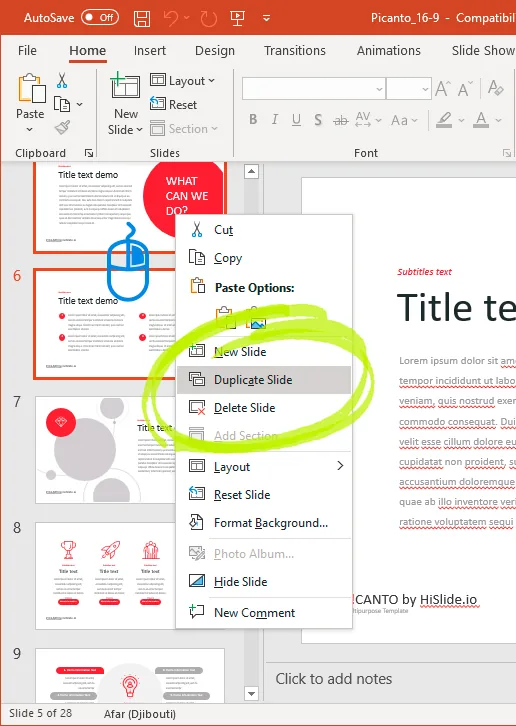Expand the Layout submenu in context menu

coord(264,466)
